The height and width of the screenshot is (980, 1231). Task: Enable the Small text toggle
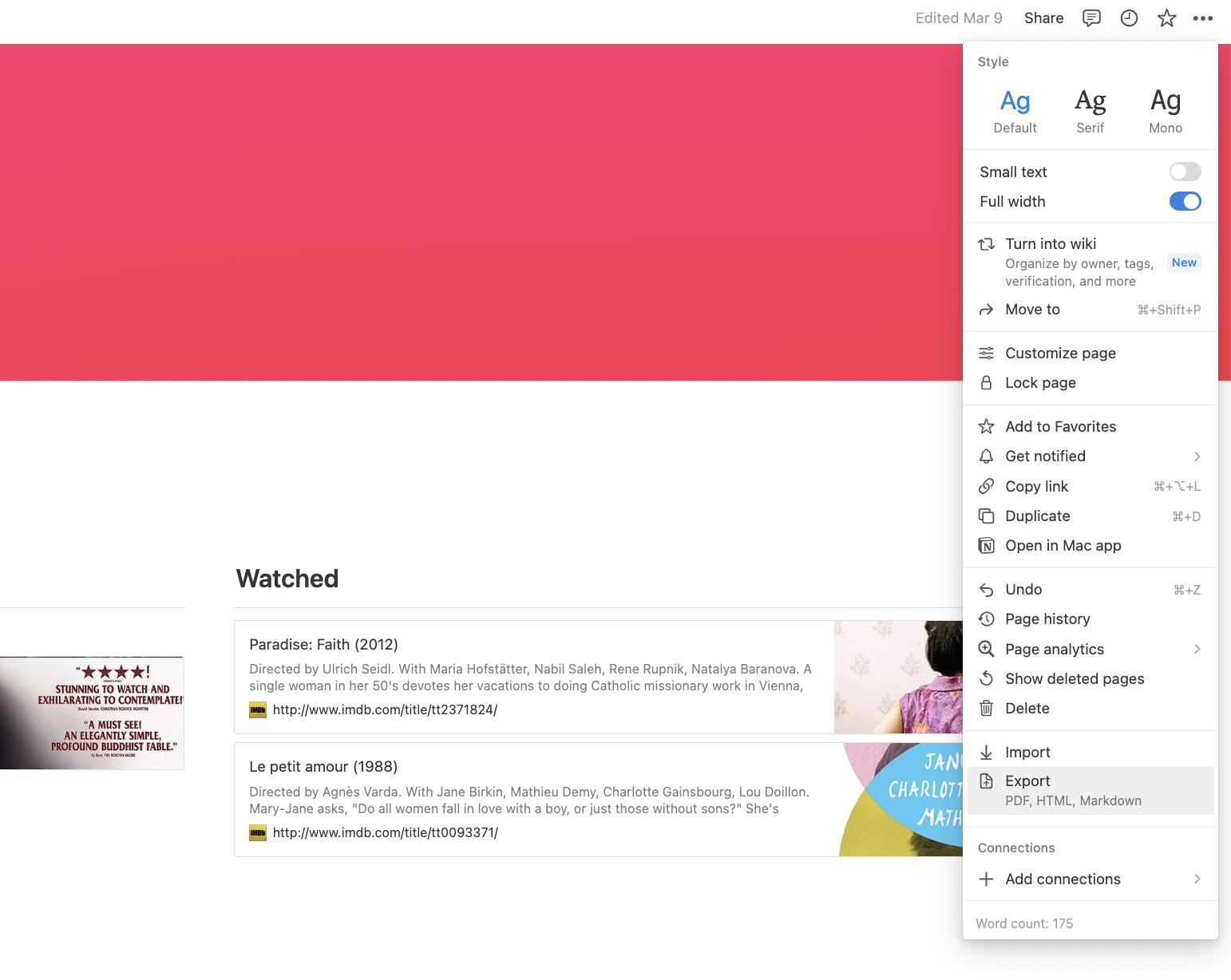(1185, 172)
